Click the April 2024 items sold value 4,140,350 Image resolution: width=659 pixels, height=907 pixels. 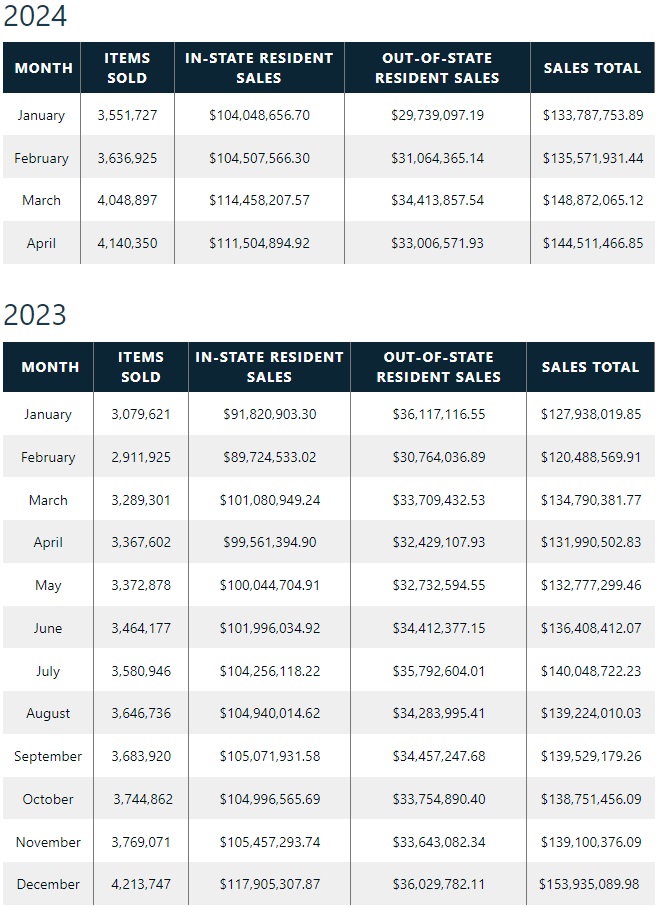click(x=127, y=243)
